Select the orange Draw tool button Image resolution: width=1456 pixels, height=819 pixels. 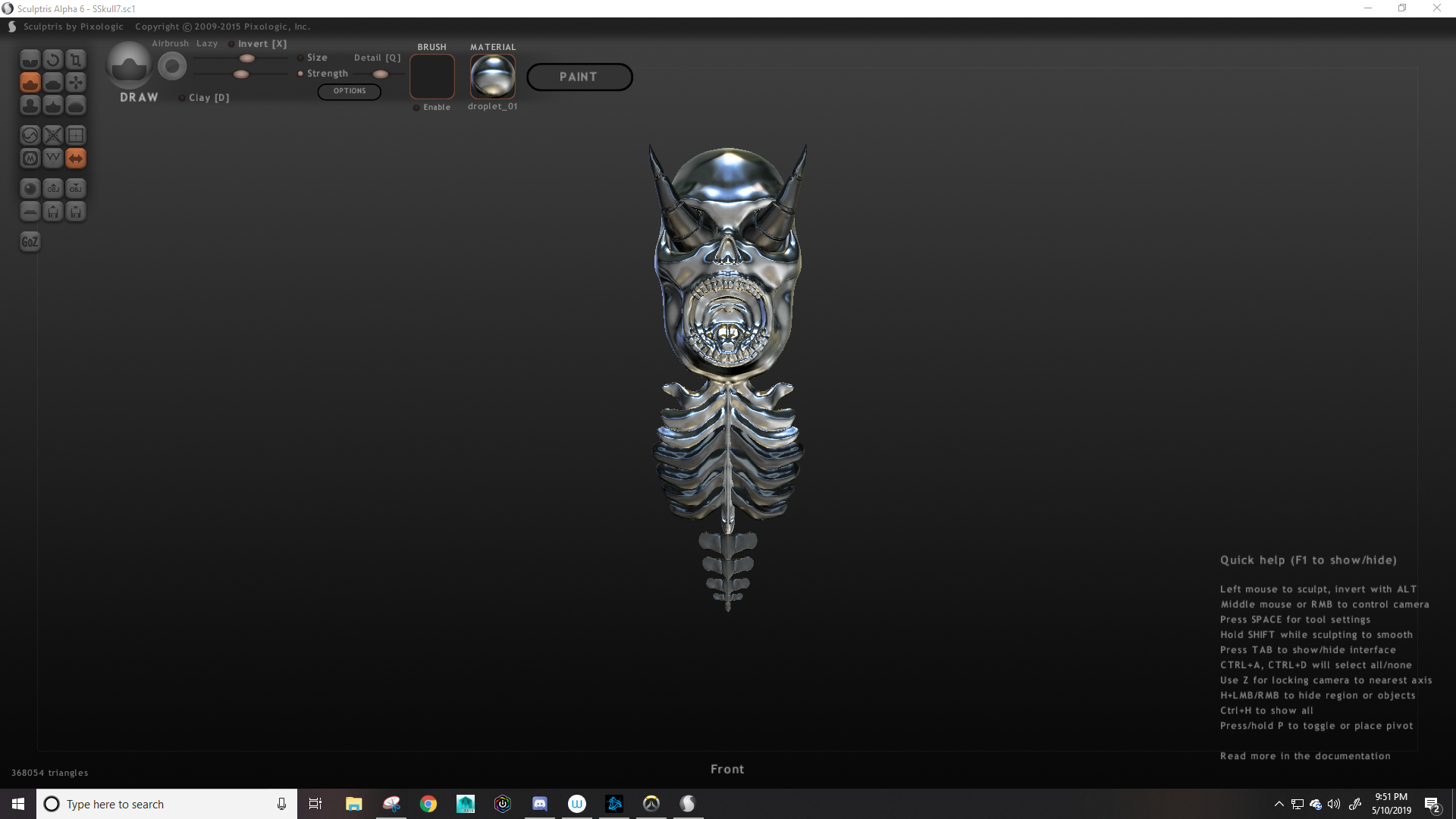(30, 83)
